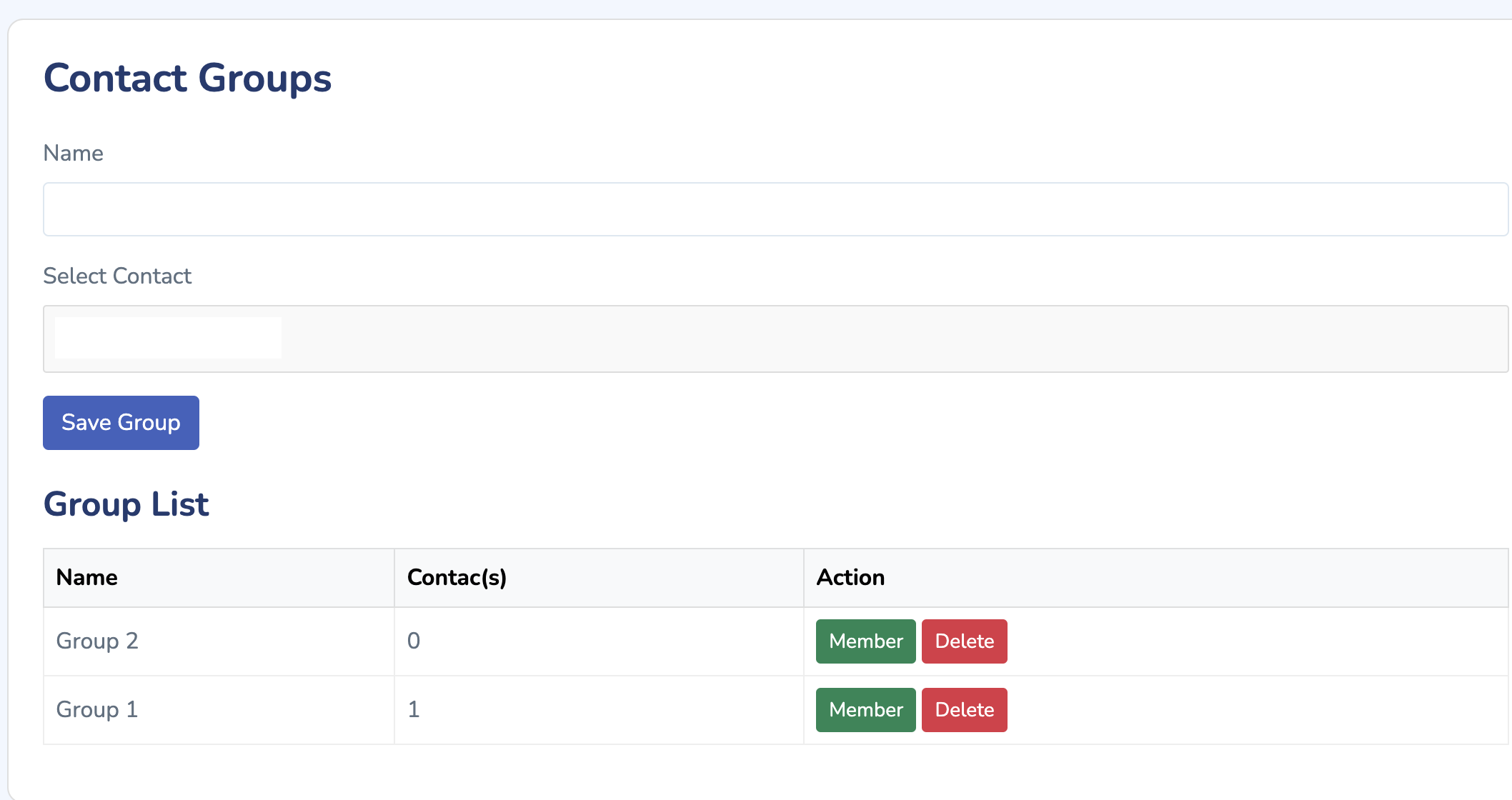Click the Name column header

(x=87, y=577)
